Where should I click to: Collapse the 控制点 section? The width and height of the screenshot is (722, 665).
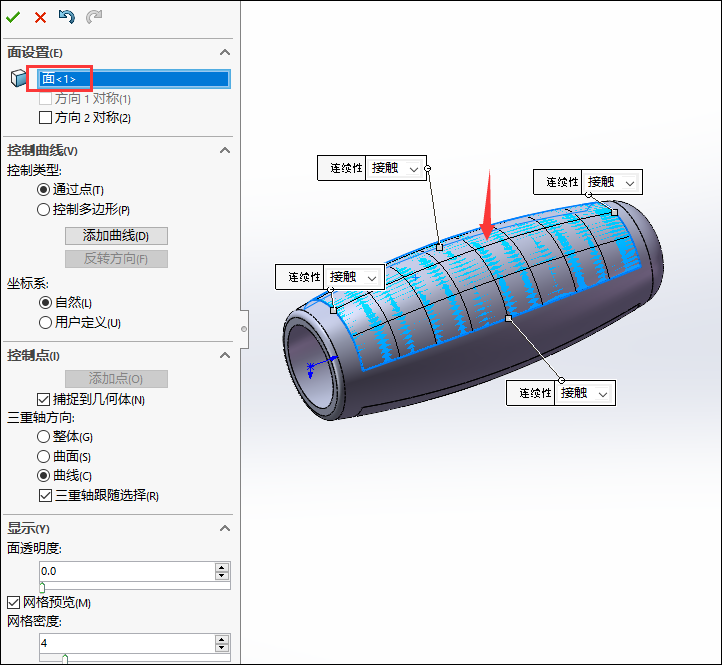coord(225,355)
